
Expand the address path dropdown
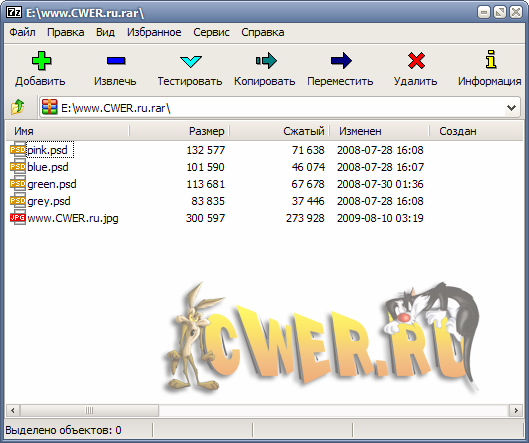point(511,108)
